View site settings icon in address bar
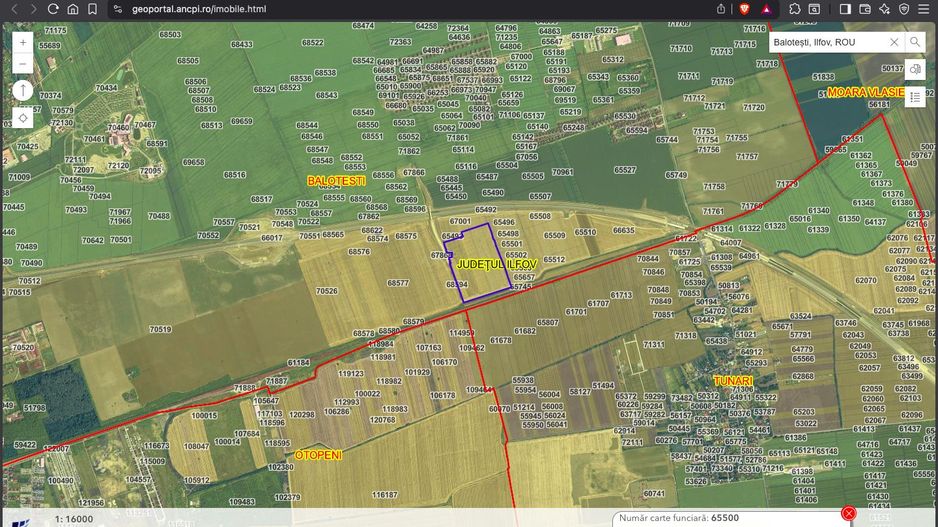 pyautogui.click(x=118, y=9)
